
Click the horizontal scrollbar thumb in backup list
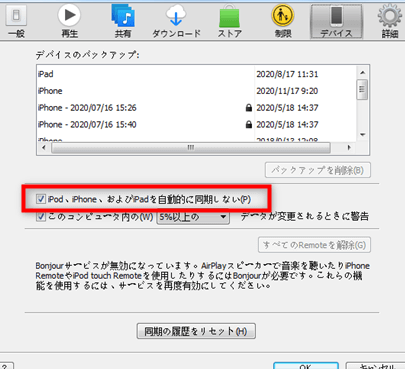191,148
